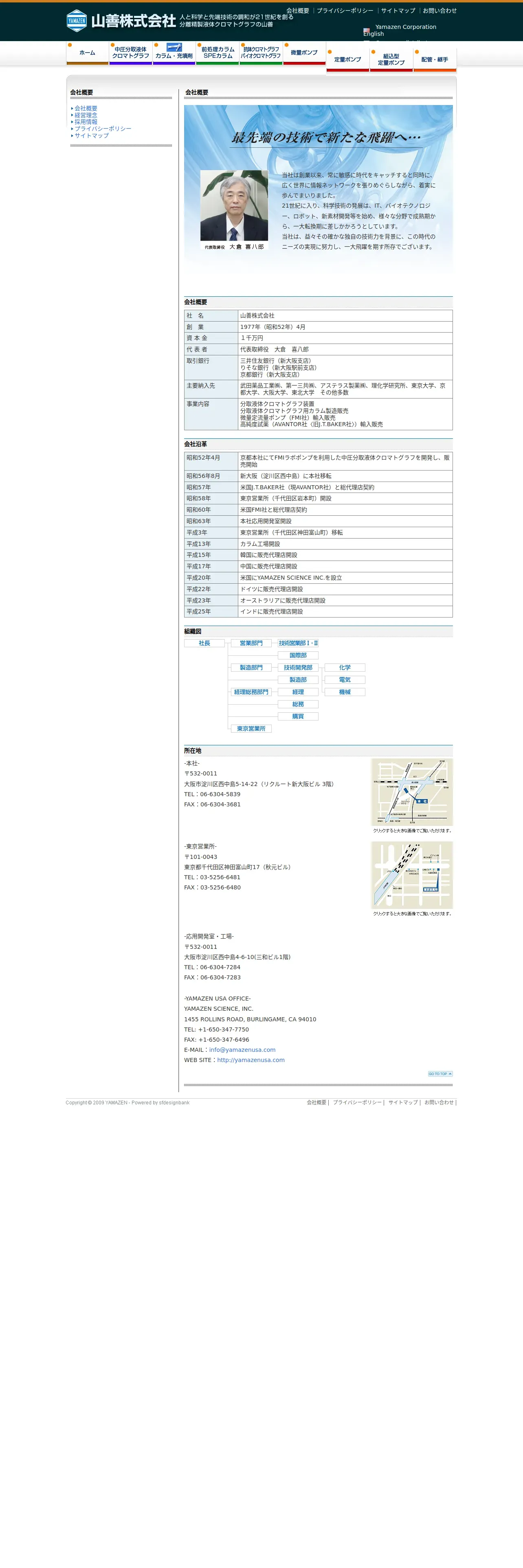Open the 配管・継手 nav tab
Image resolution: width=523 pixels, height=1568 pixels.
pos(435,60)
